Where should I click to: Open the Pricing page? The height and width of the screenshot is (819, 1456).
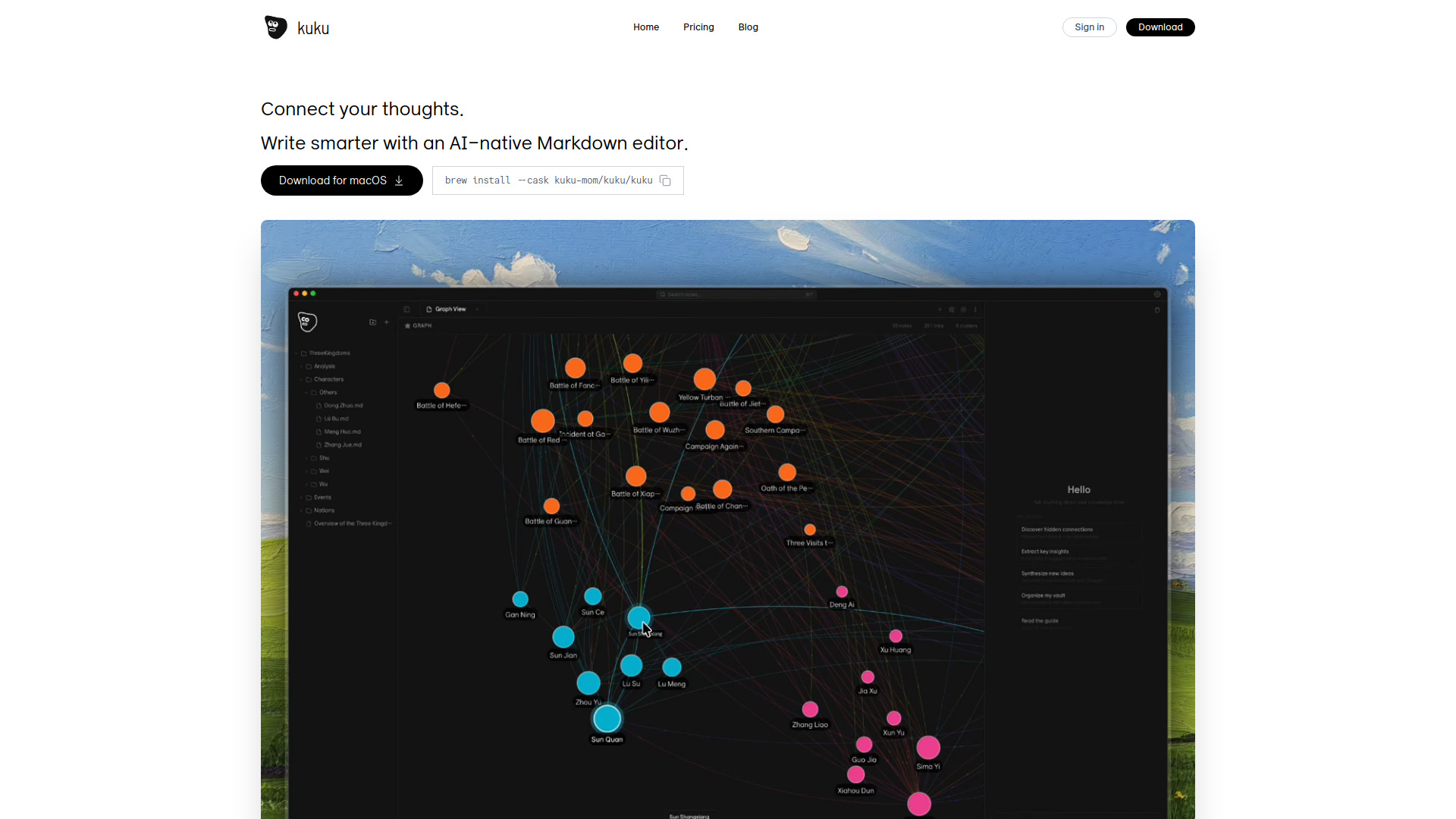click(698, 27)
